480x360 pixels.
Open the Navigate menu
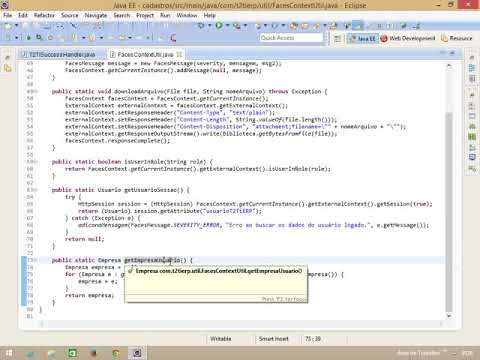96,15
